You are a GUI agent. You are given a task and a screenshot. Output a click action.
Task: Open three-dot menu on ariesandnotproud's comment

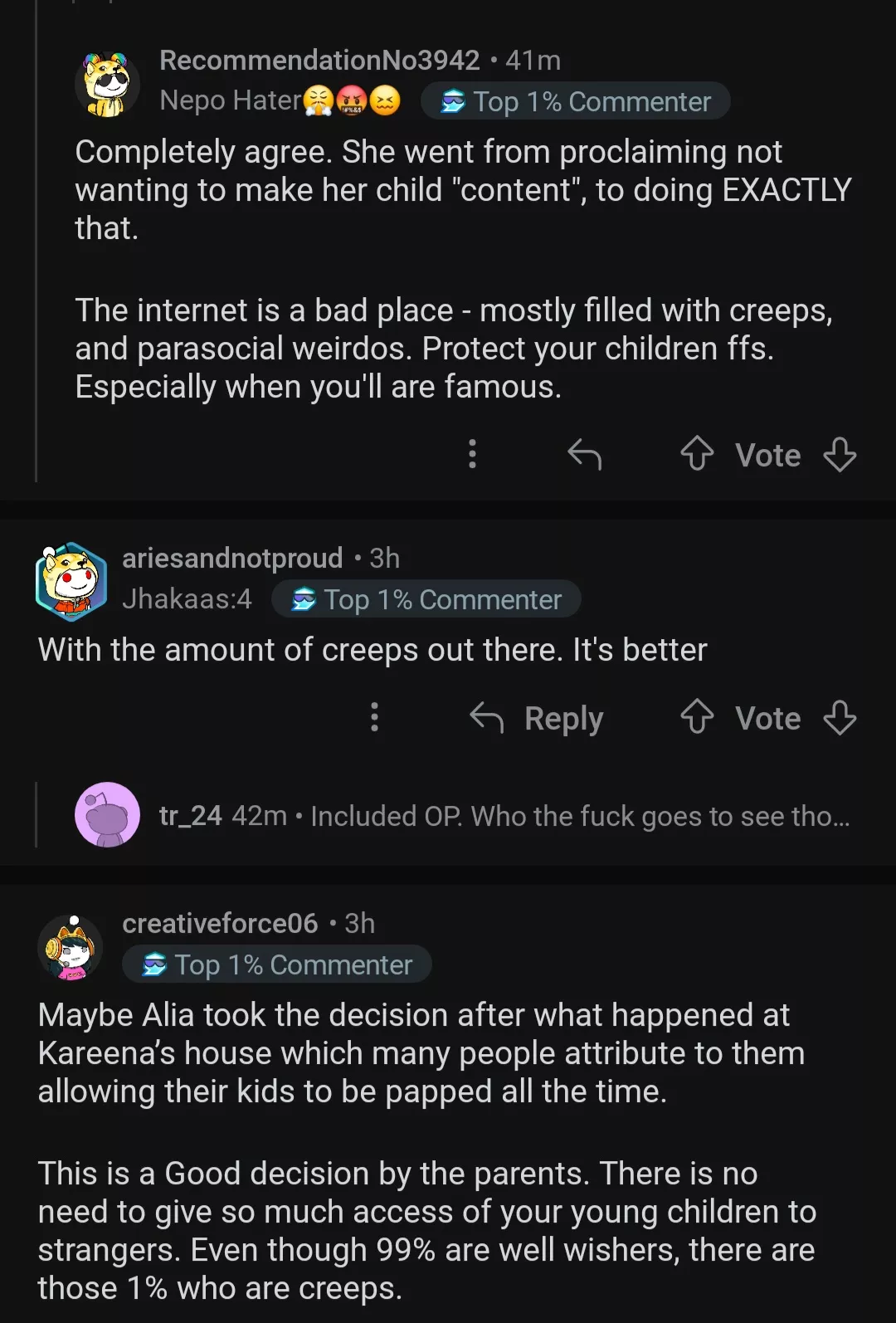click(x=374, y=717)
